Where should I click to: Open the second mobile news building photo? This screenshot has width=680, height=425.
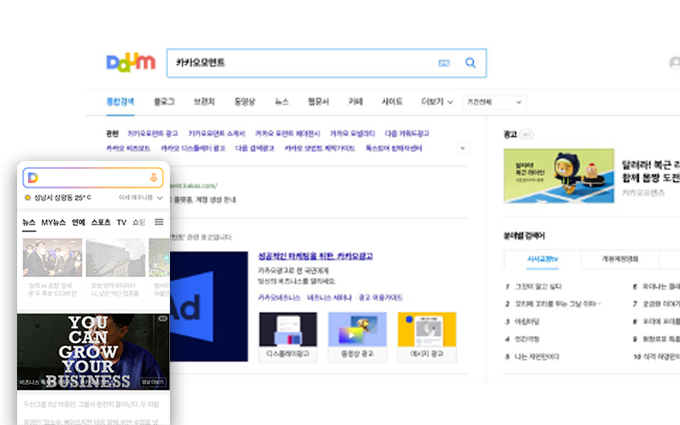(116, 257)
